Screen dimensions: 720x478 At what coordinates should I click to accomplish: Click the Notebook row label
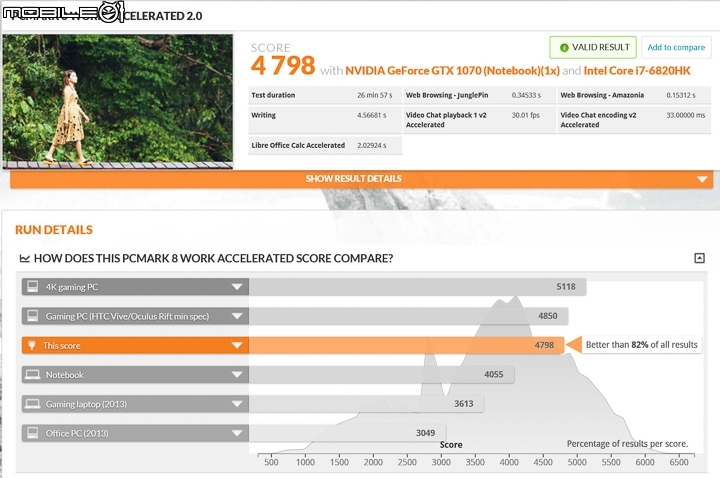(x=64, y=375)
